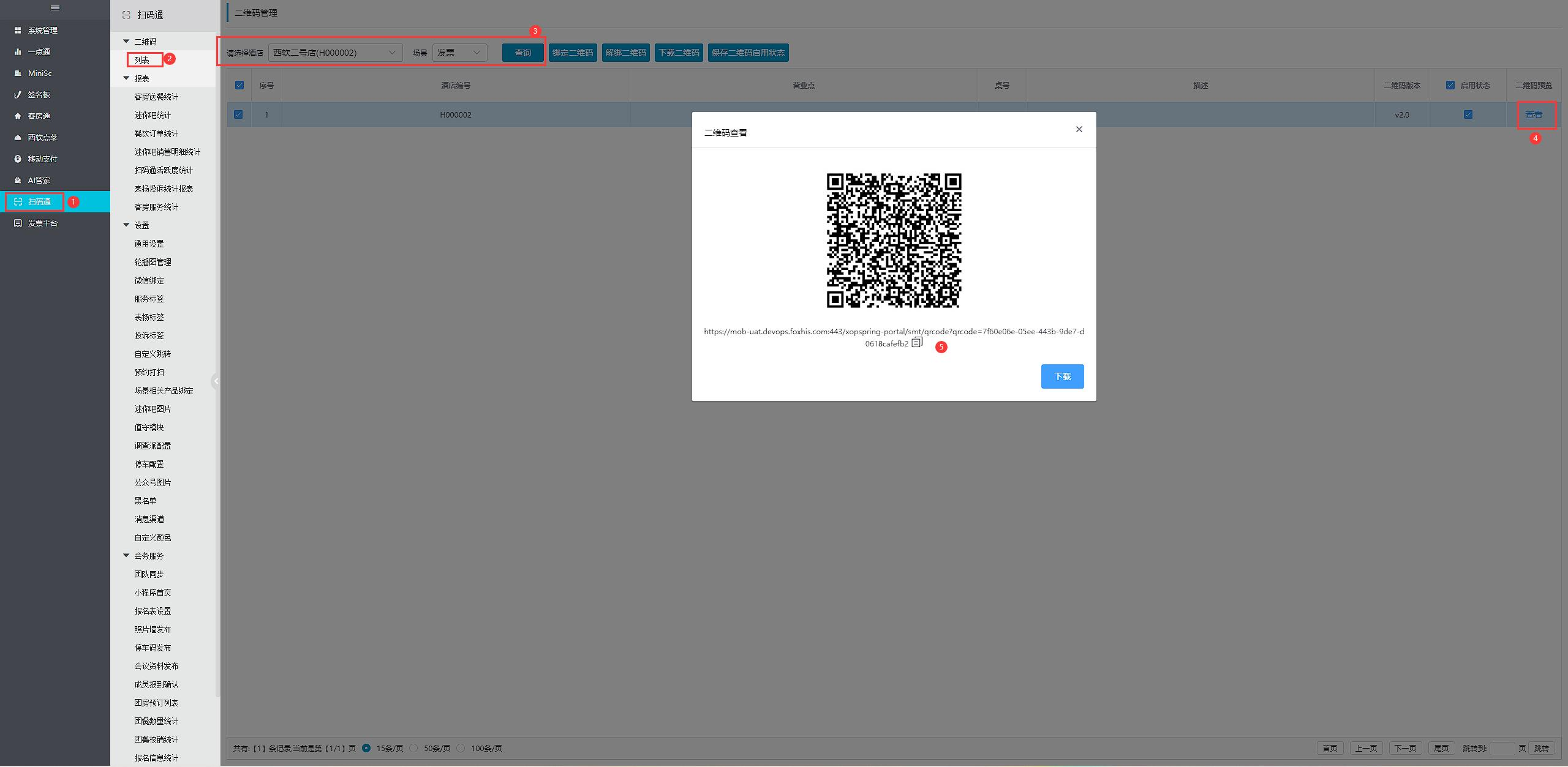This screenshot has height=767, width=1568.
Task: Collapse the 二维码 tree section
Action: [x=127, y=42]
